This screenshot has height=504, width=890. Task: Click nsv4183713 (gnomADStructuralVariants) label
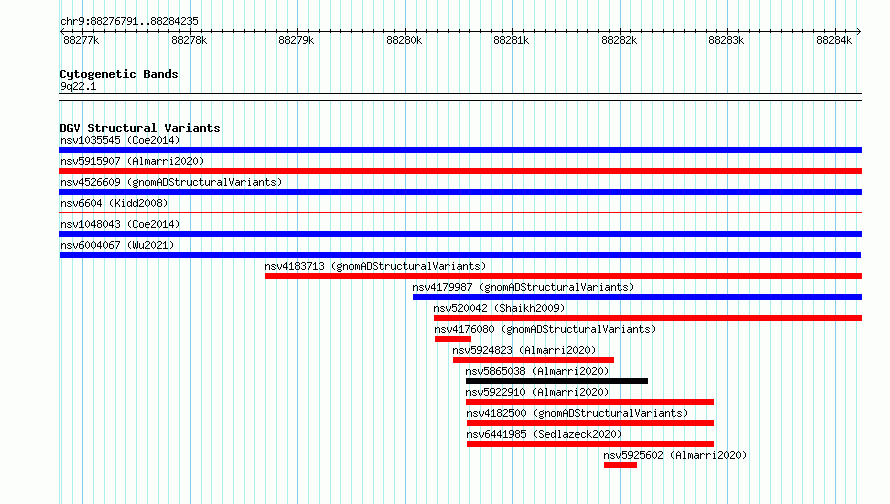[375, 266]
